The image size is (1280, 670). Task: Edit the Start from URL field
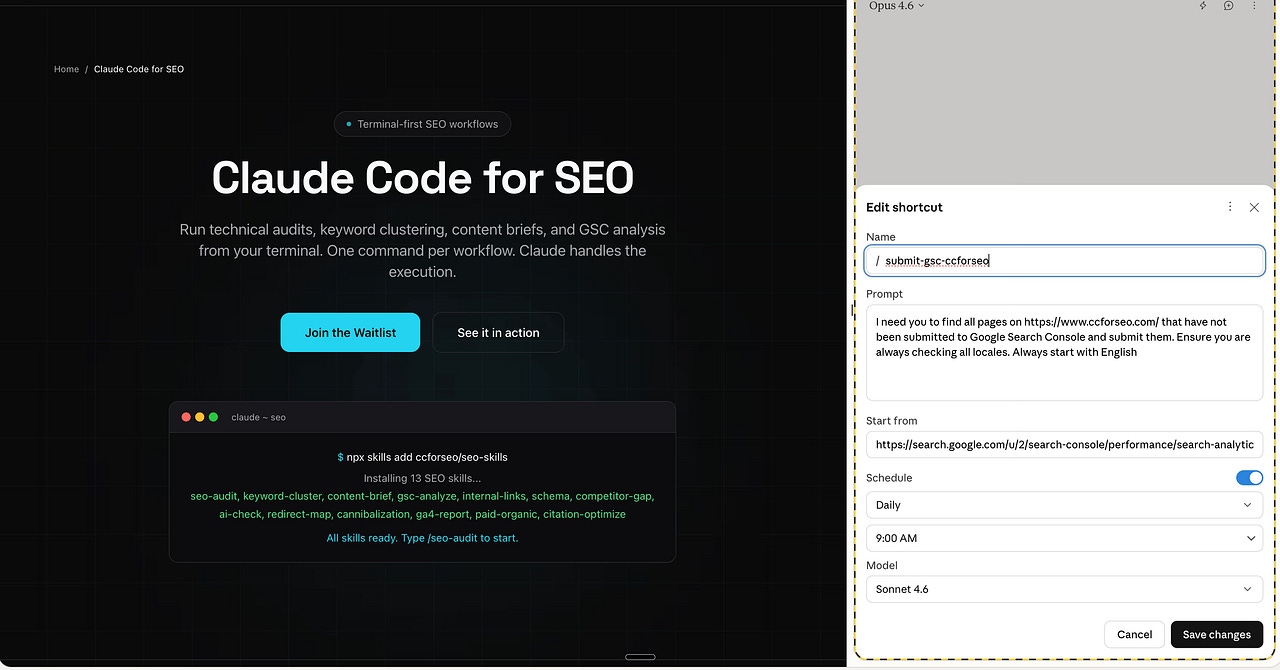pyautogui.click(x=1065, y=444)
